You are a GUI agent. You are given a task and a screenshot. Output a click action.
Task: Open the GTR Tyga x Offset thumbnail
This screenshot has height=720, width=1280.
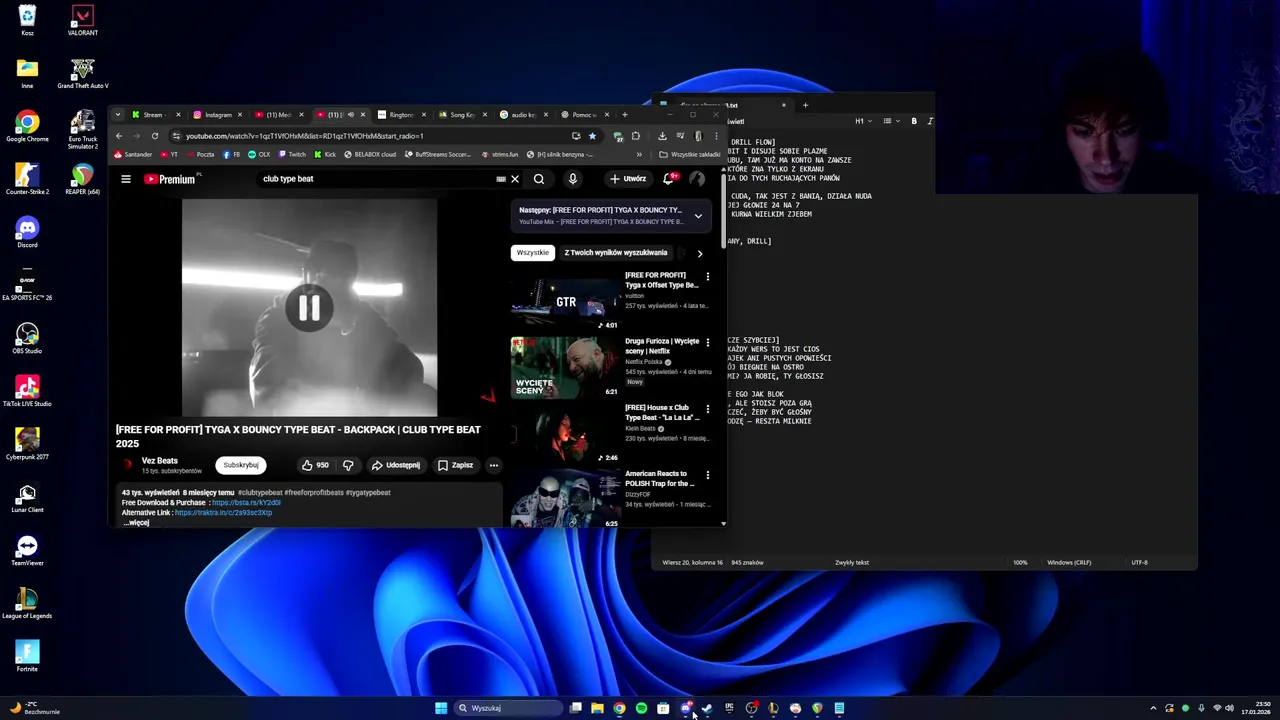tap(565, 300)
